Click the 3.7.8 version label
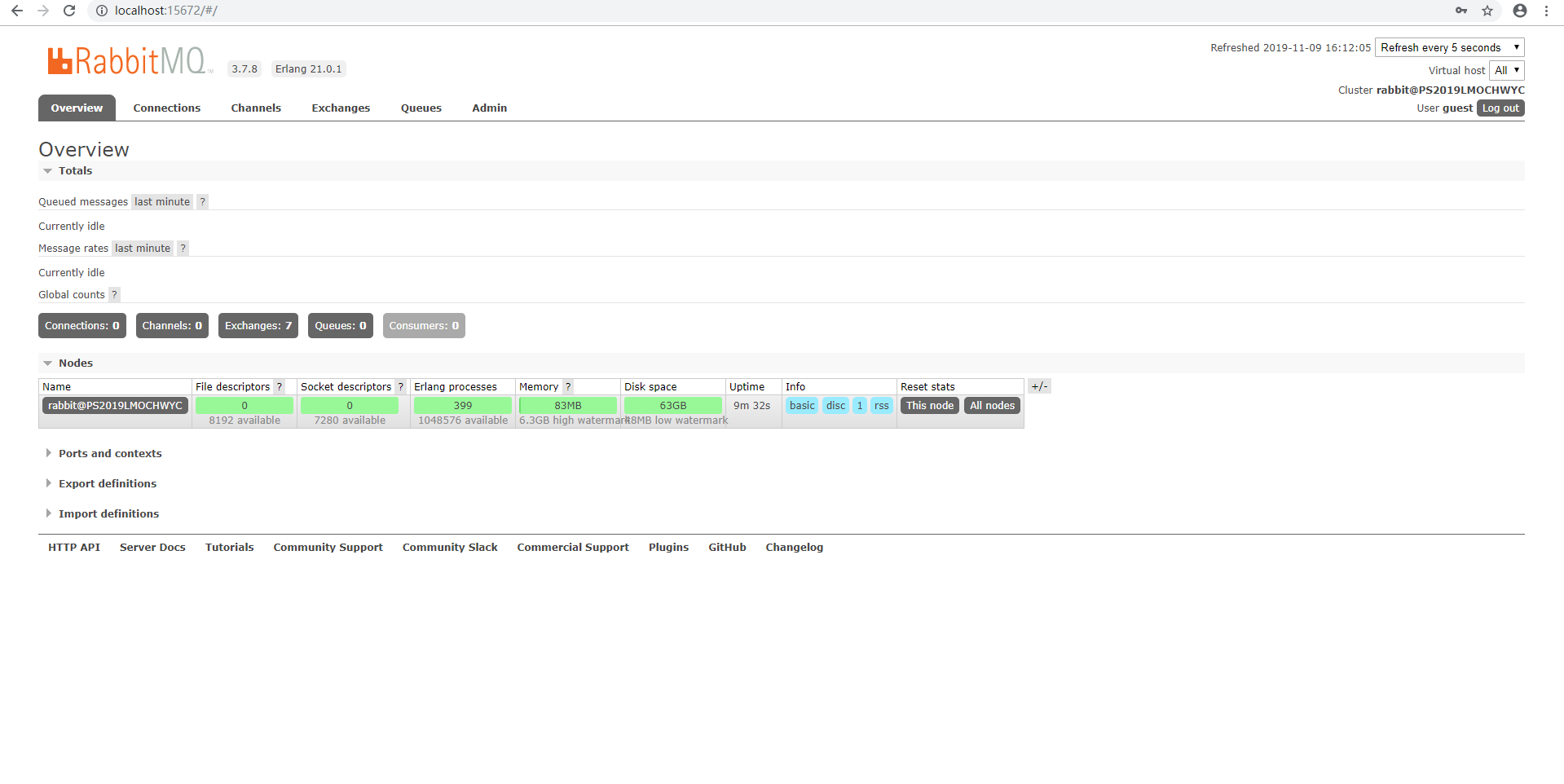The width and height of the screenshot is (1564, 784). coord(245,69)
